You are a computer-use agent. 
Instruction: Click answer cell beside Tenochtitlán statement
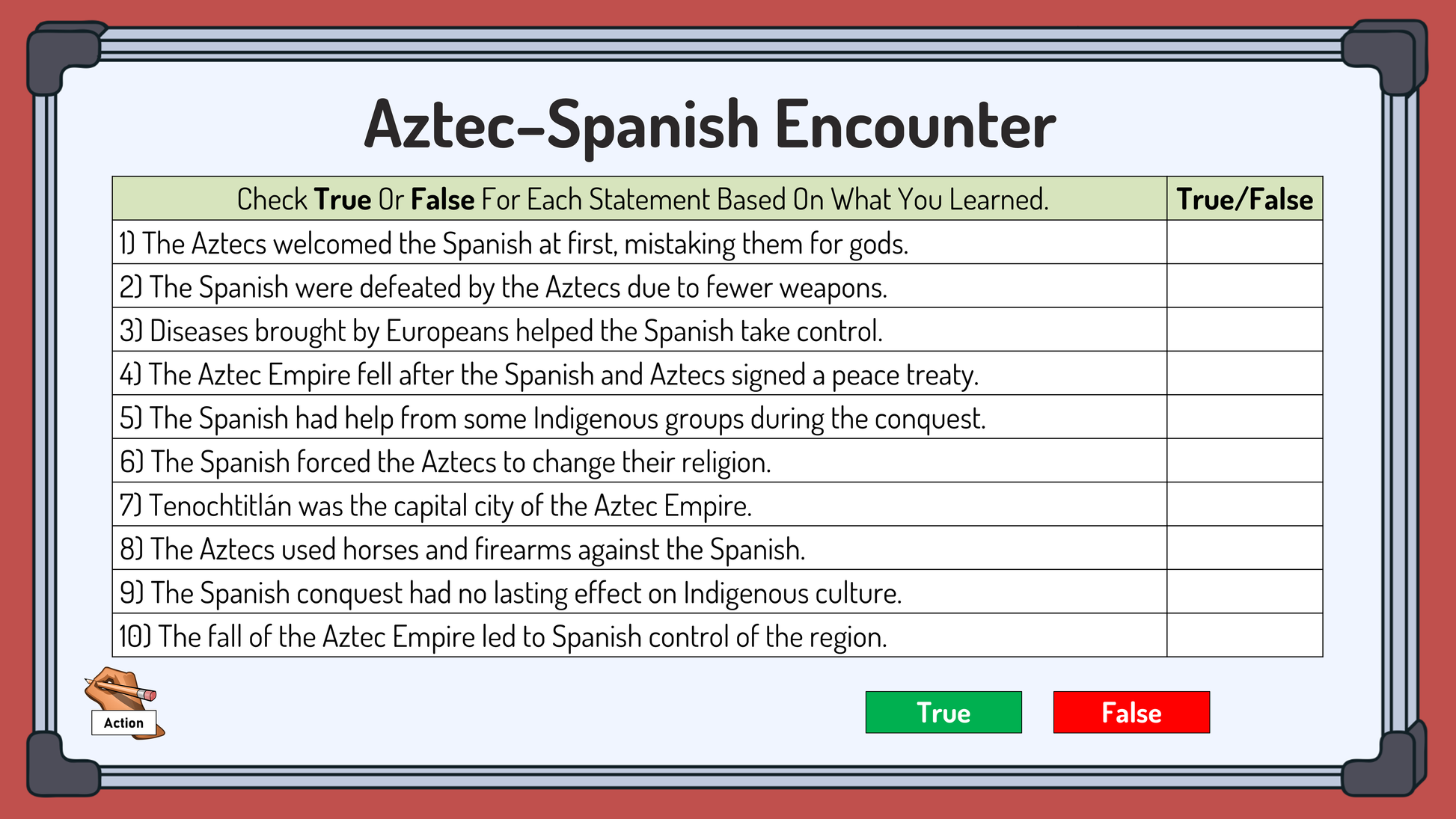(x=1244, y=504)
